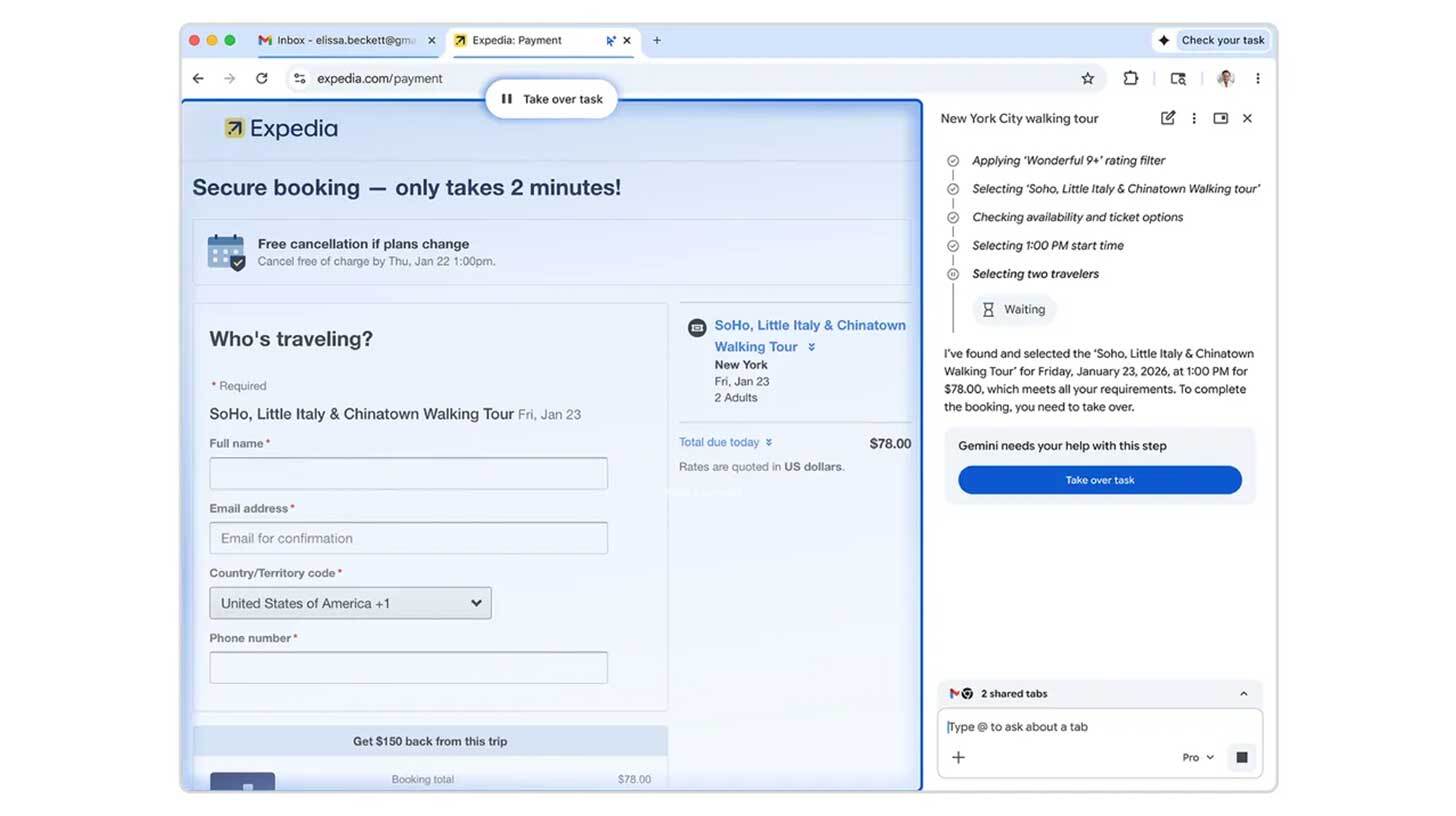1456x816 pixels.
Task: Open the Chrome extensions puzzle icon
Action: click(1131, 78)
